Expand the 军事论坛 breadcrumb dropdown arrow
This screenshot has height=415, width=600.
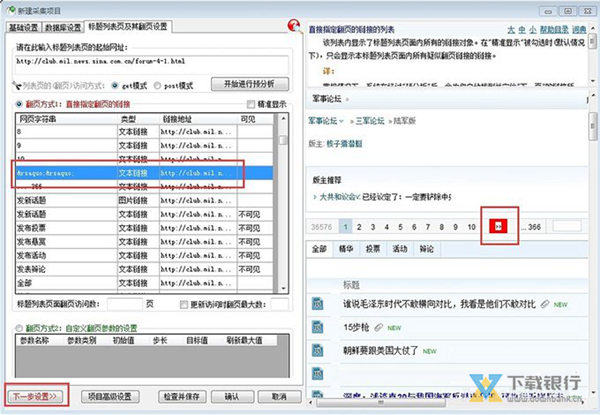pyautogui.click(x=341, y=121)
